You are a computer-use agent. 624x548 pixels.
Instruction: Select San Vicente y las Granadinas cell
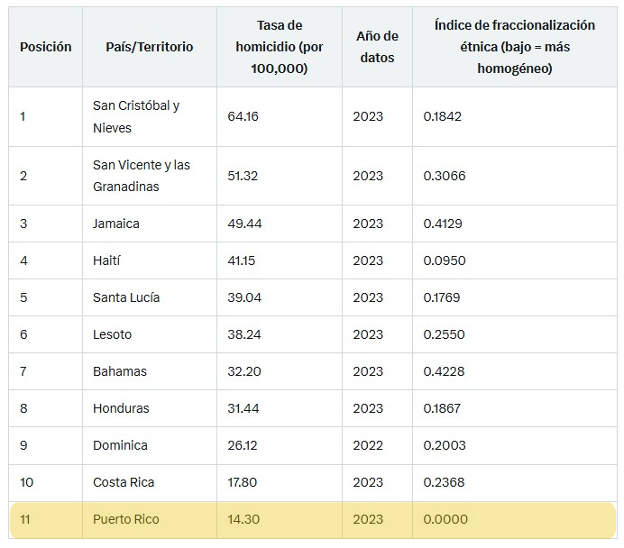[141, 176]
